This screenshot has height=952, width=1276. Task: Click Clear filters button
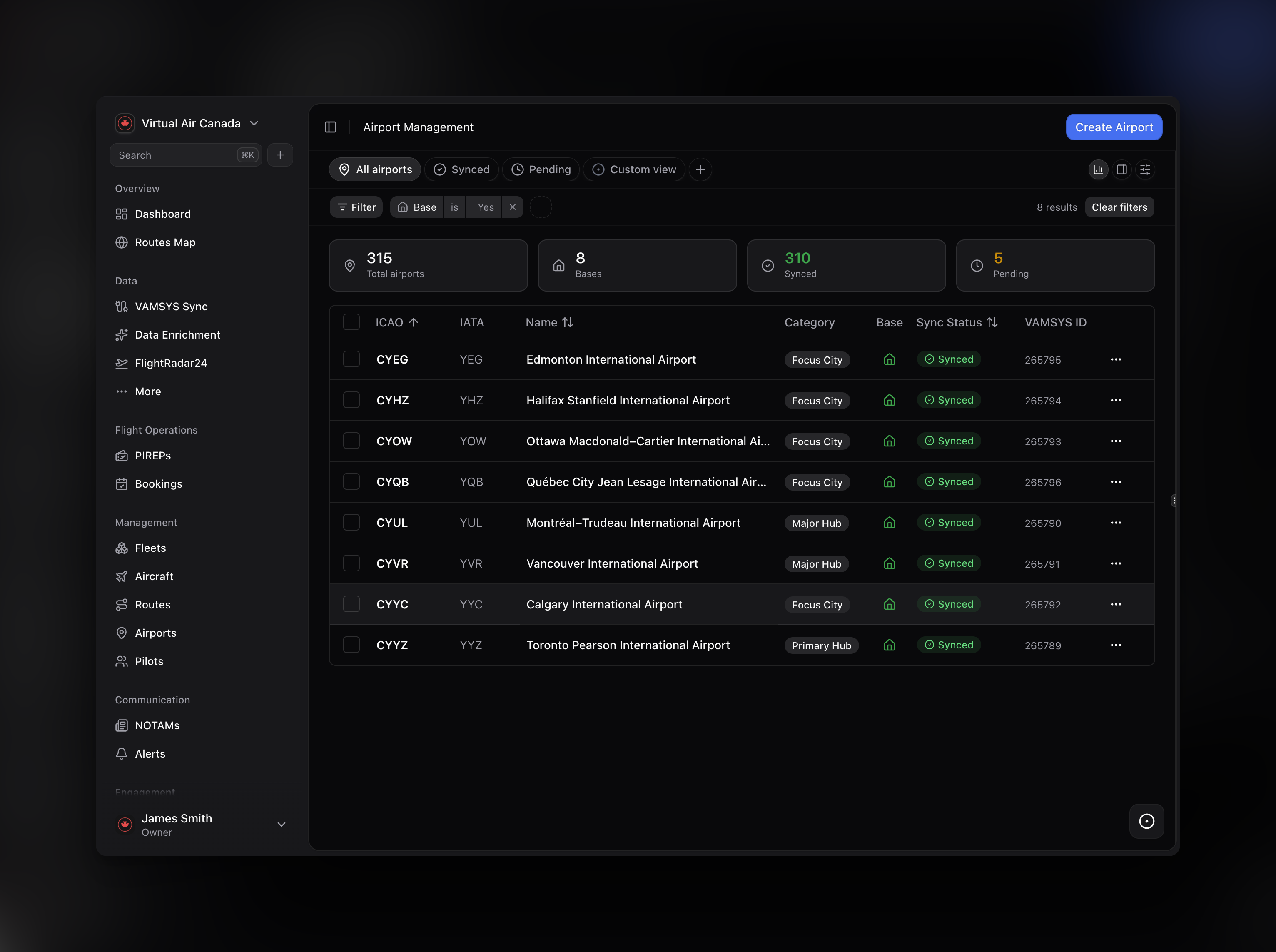(x=1119, y=207)
